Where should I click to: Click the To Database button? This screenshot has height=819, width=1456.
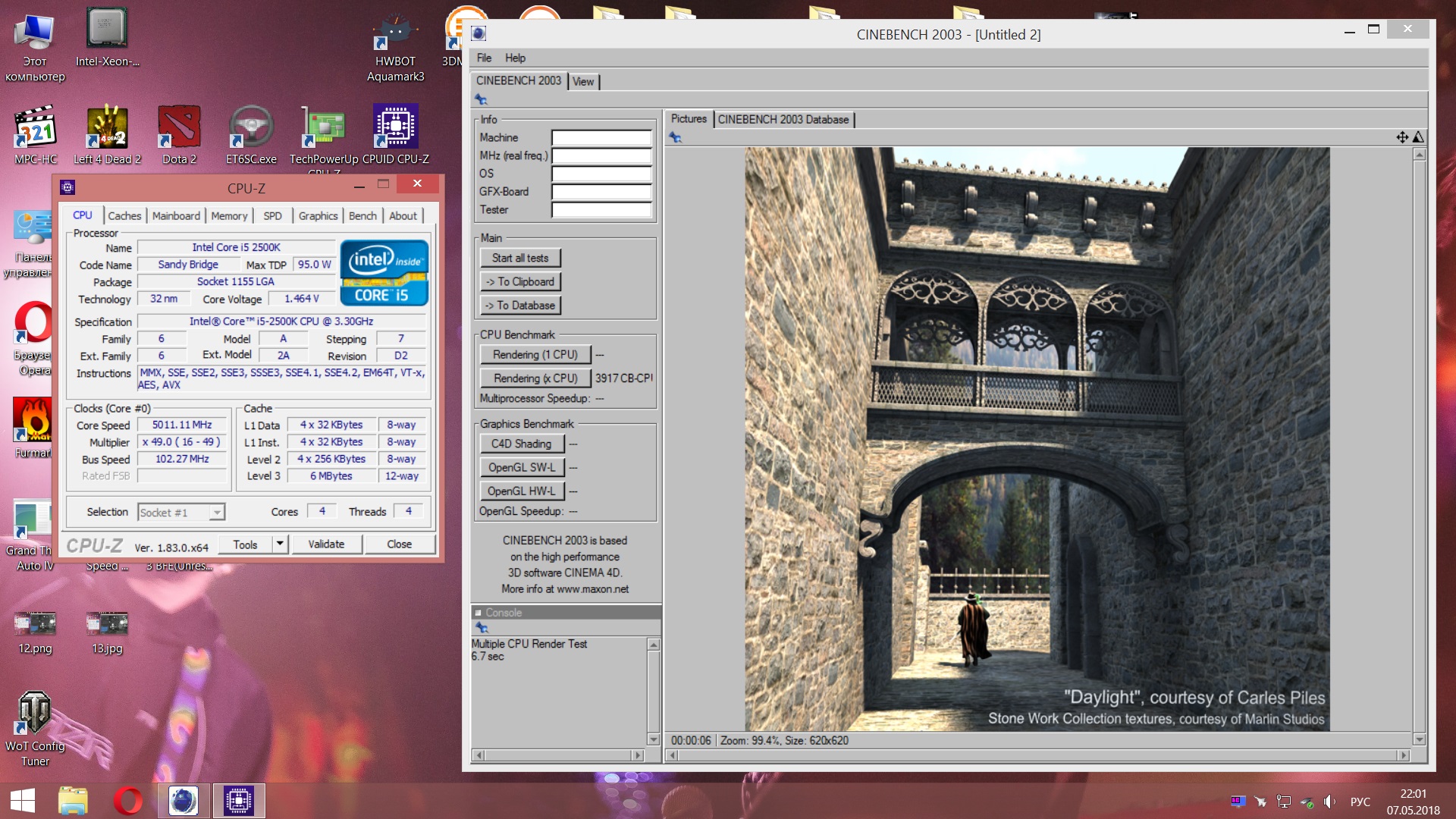pyautogui.click(x=520, y=305)
